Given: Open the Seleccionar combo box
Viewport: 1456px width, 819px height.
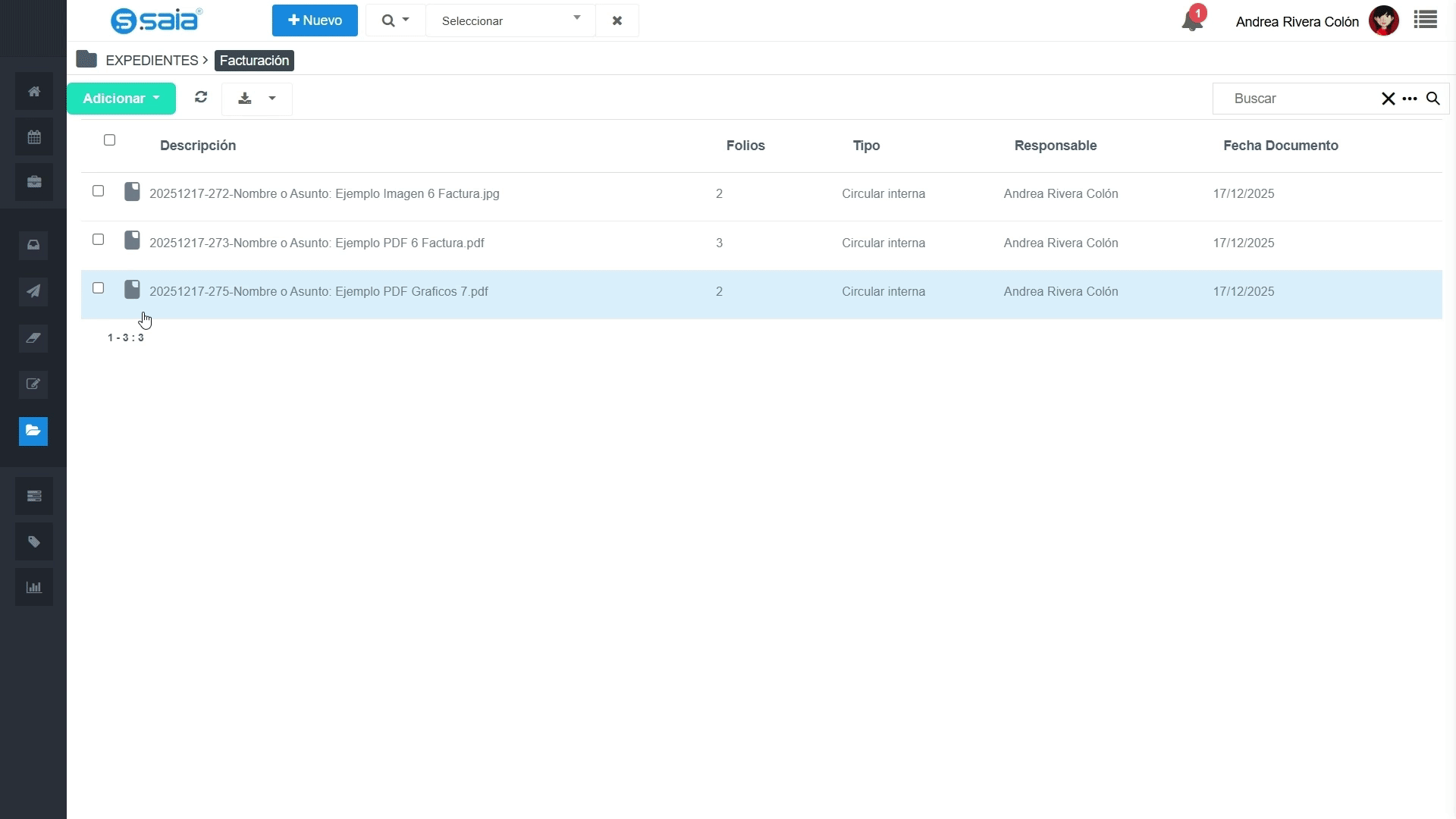Looking at the screenshot, I should pos(510,20).
